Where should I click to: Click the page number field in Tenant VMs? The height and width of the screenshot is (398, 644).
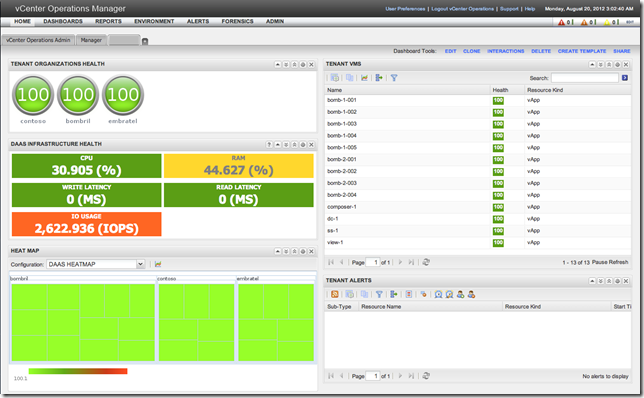373,262
